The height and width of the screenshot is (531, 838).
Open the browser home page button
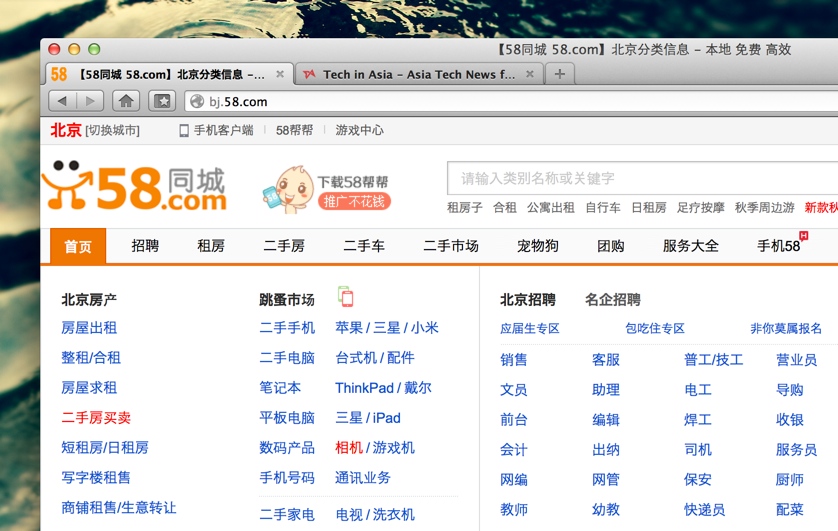pyautogui.click(x=126, y=100)
